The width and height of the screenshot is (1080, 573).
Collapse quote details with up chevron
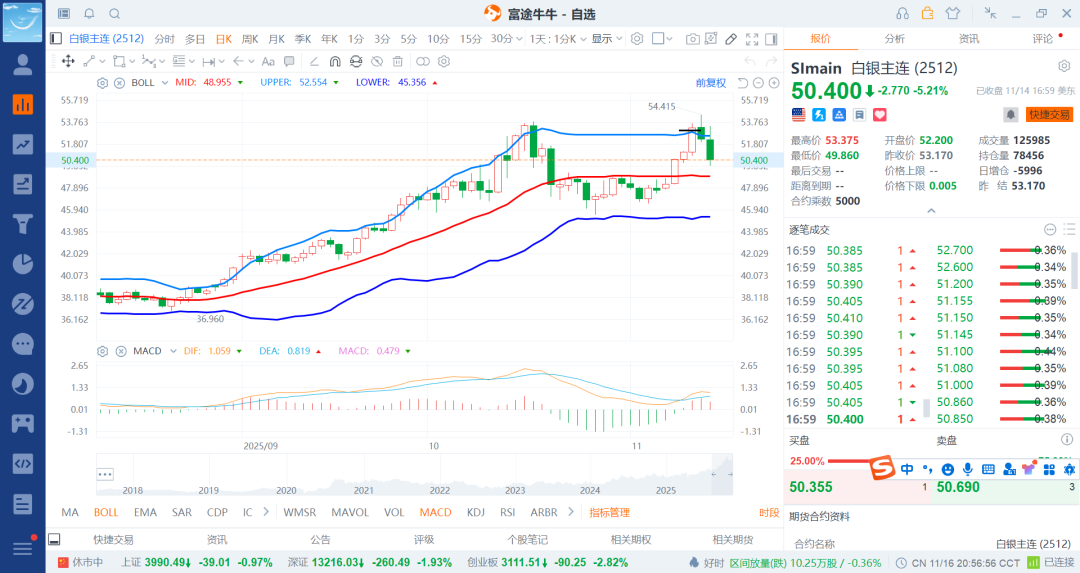click(x=931, y=211)
